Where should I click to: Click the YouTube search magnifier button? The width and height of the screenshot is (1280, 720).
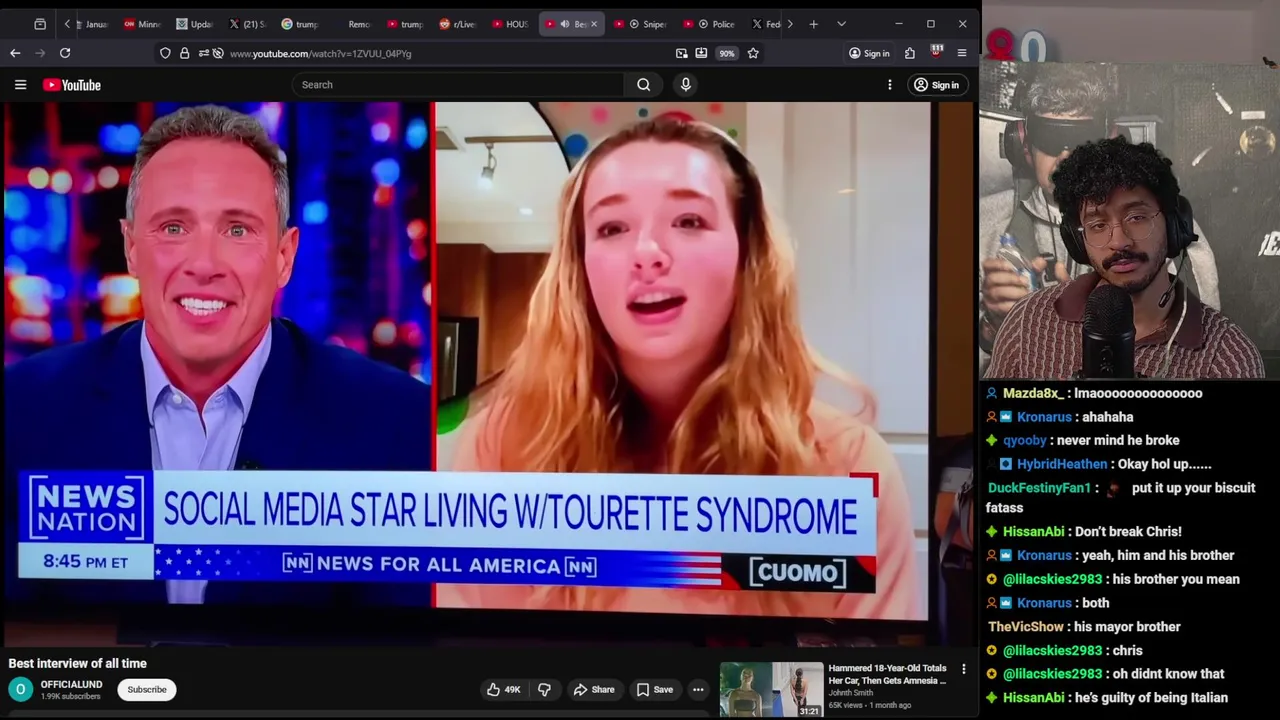[x=644, y=85]
